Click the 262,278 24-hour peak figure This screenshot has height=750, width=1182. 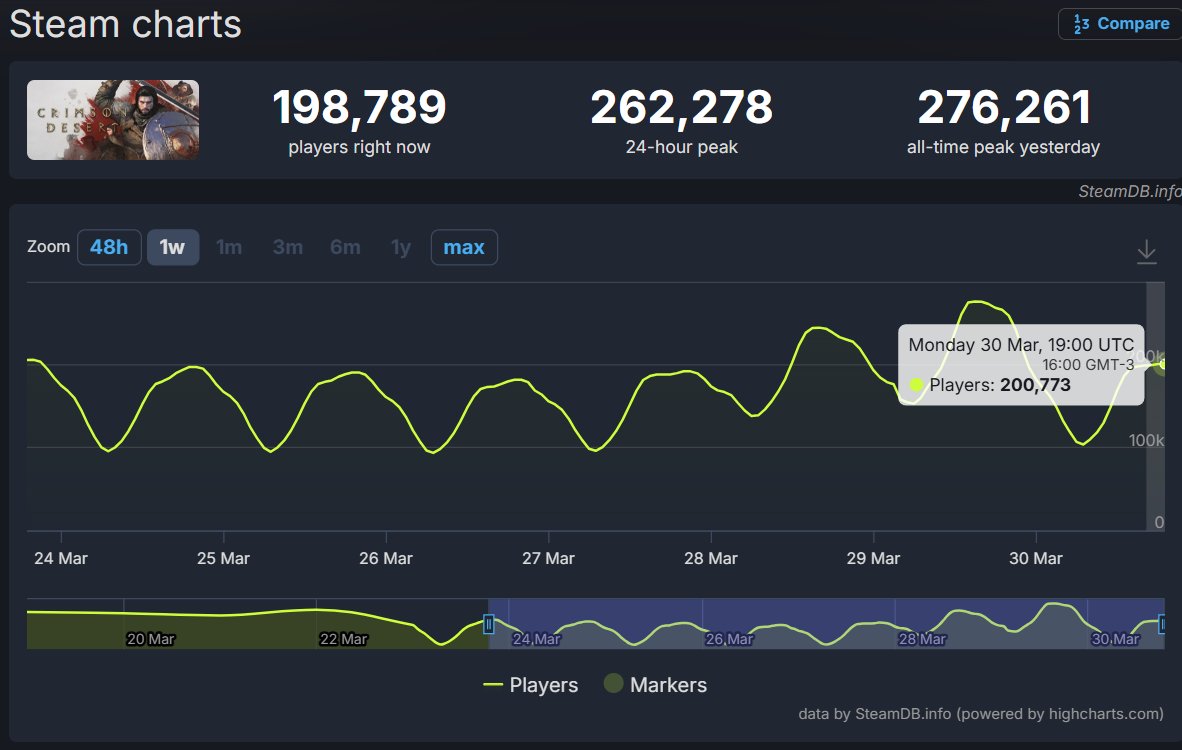[x=681, y=107]
